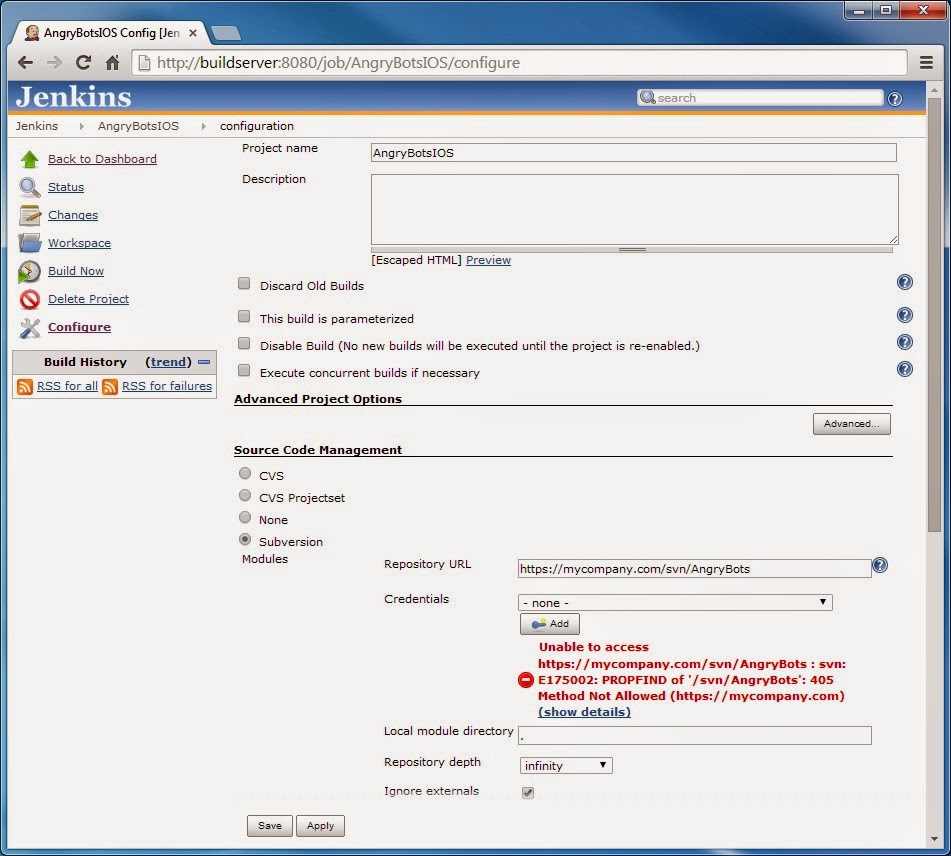
Task: Click the Jenkins favicon on the tab
Action: 32,33
